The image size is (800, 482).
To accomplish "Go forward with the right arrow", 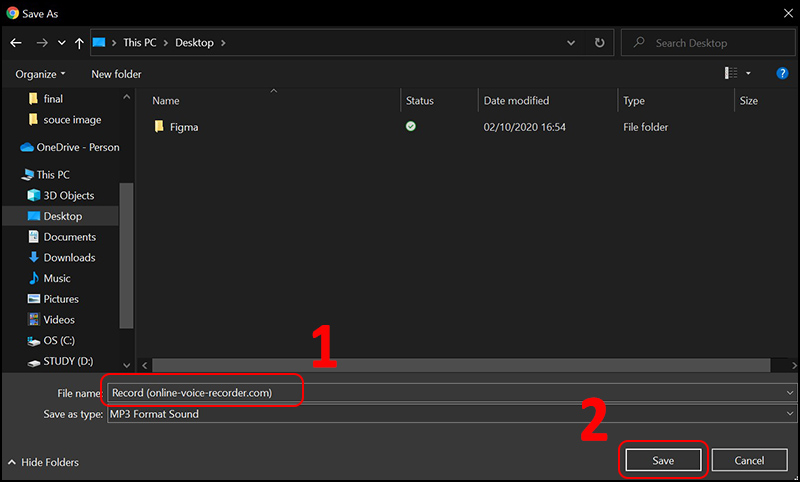I will coord(42,43).
